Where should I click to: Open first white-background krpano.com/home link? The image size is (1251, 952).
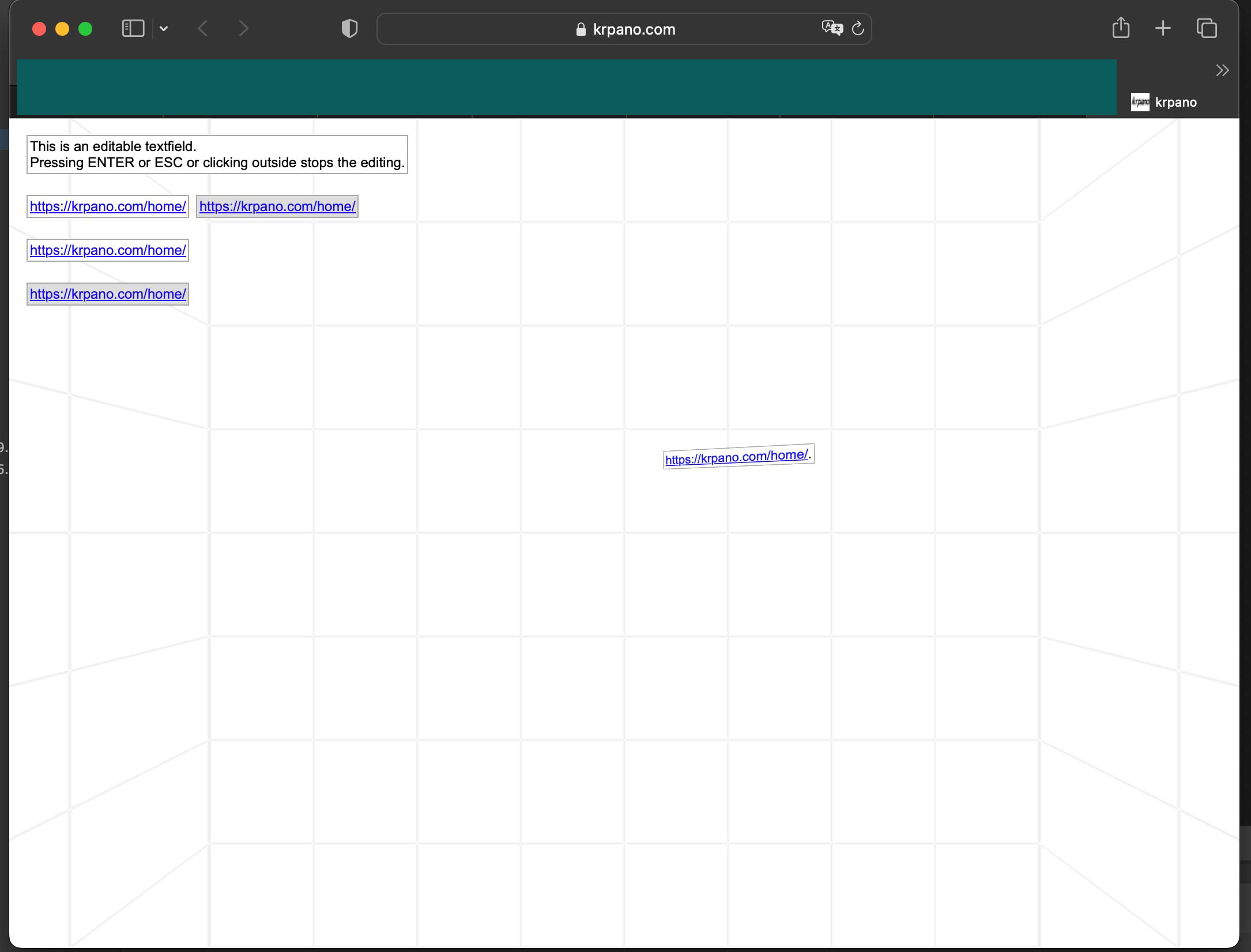[x=108, y=206]
